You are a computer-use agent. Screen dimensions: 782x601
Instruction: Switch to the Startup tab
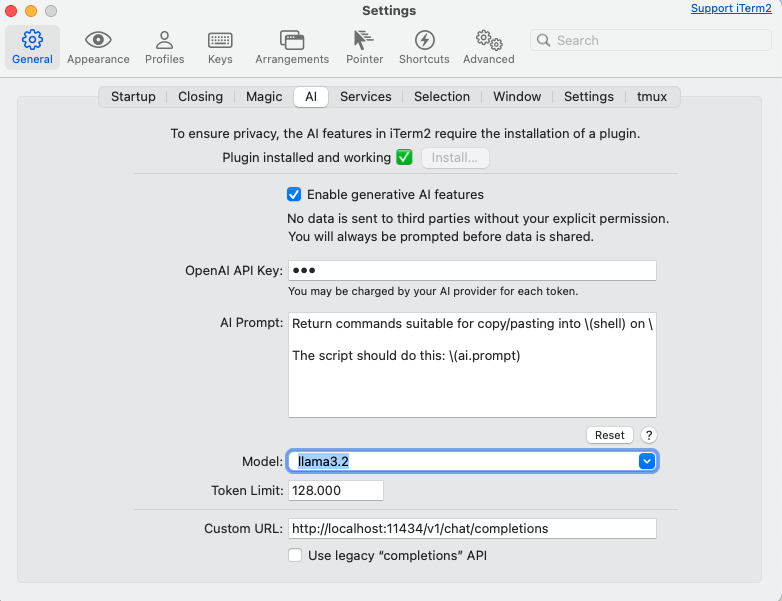pyautogui.click(x=133, y=97)
